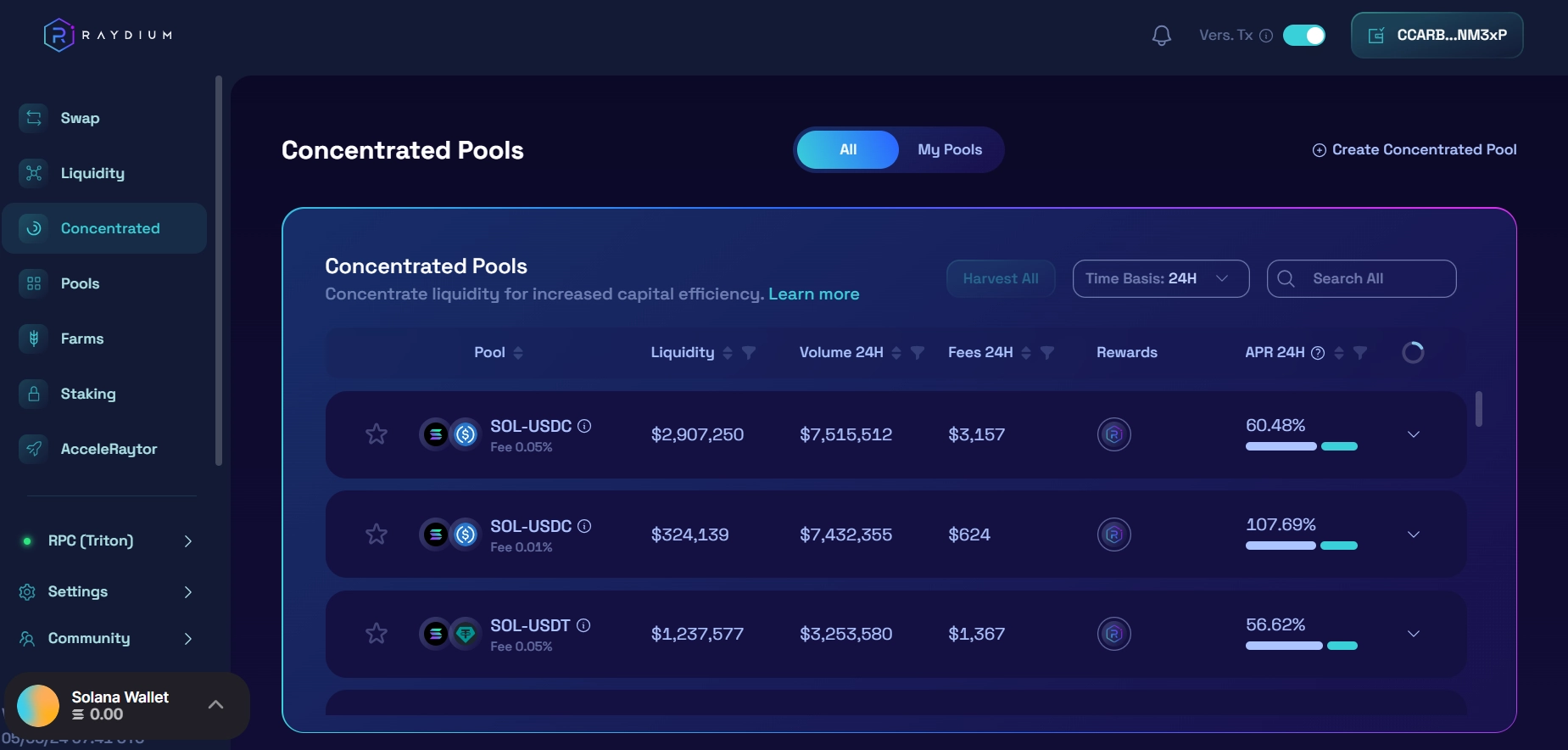Expand the Solana Wallet panel
The height and width of the screenshot is (750, 1568).
(x=215, y=705)
